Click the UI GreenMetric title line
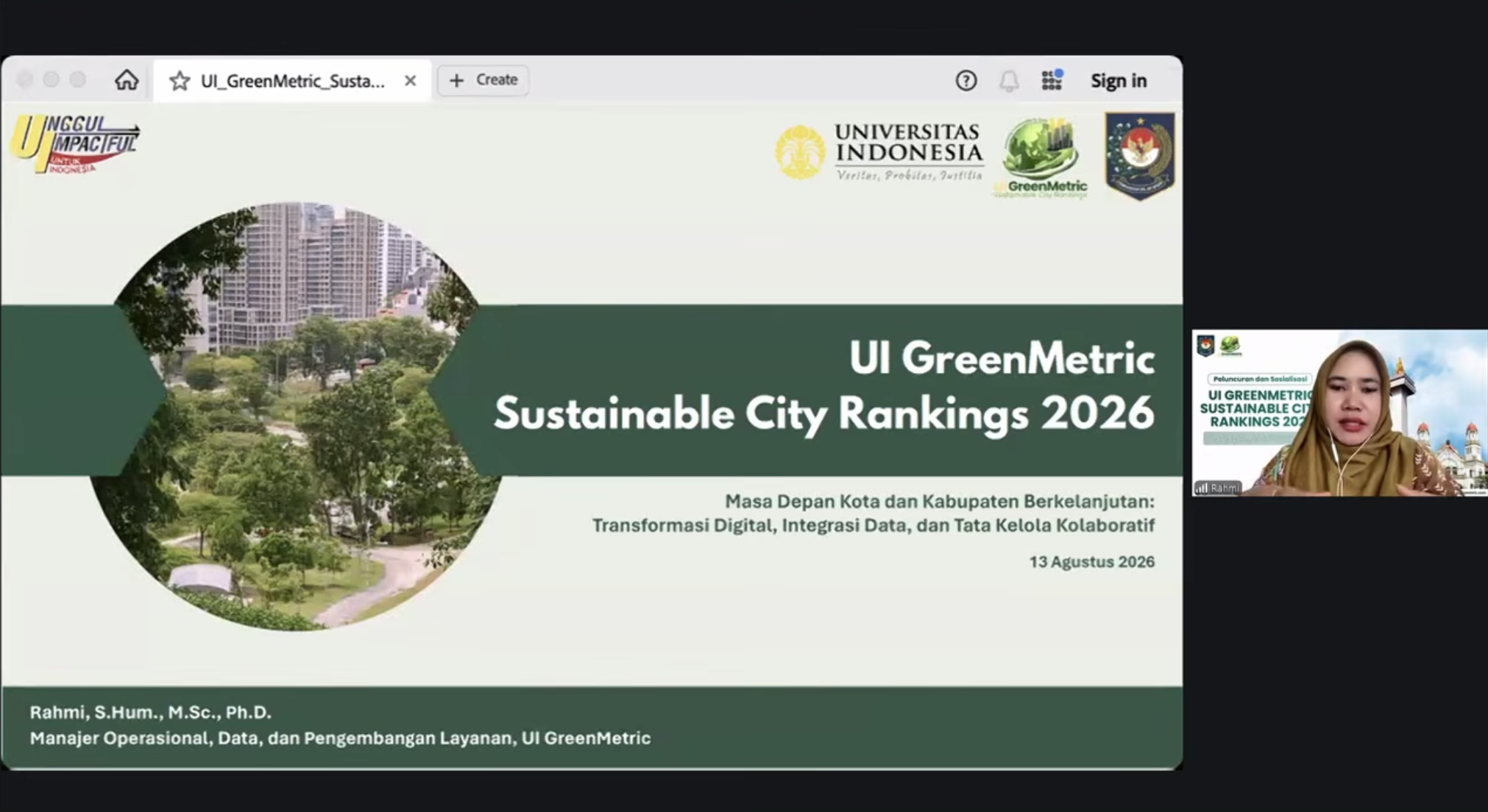 [x=1002, y=358]
